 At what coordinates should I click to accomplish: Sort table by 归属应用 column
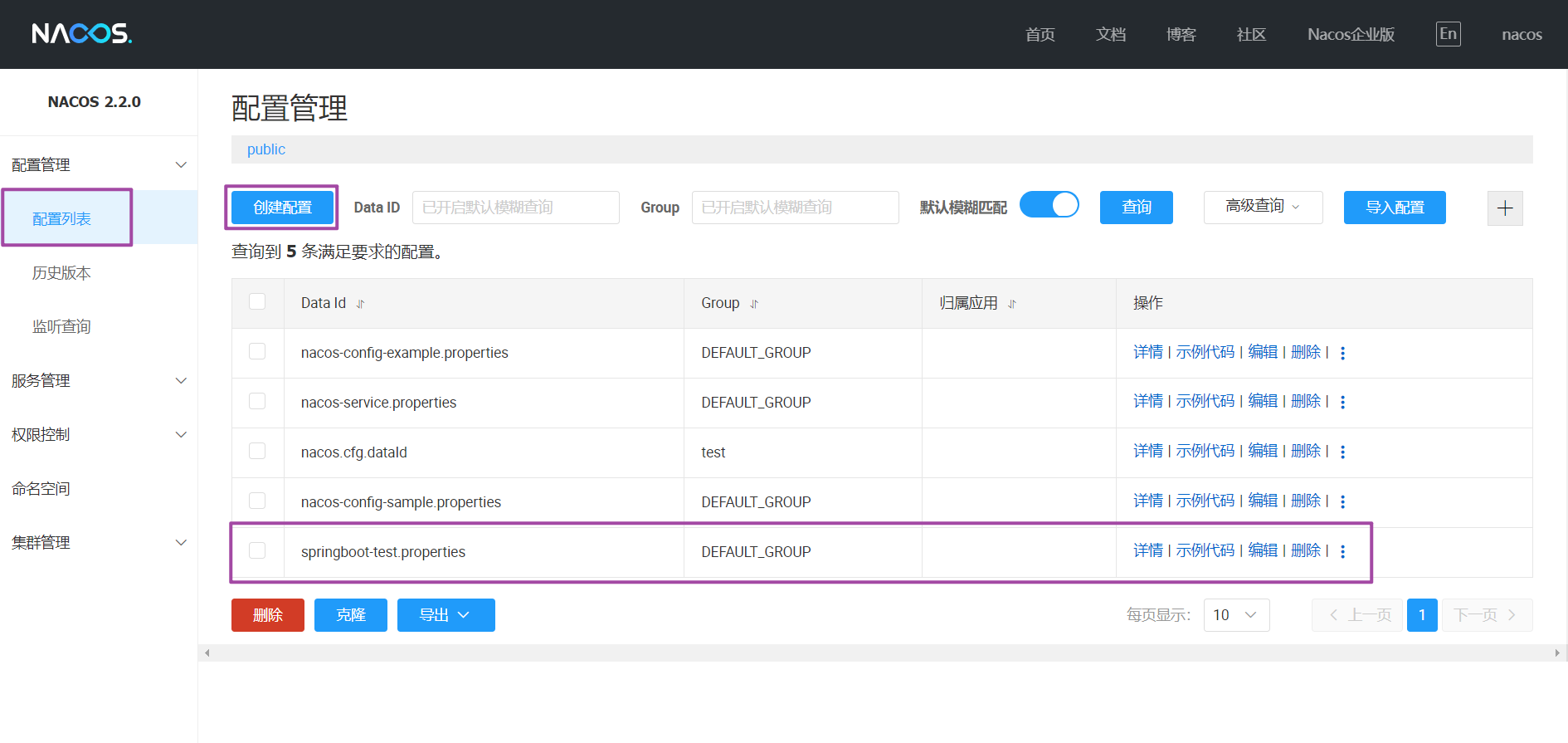coord(1012,304)
